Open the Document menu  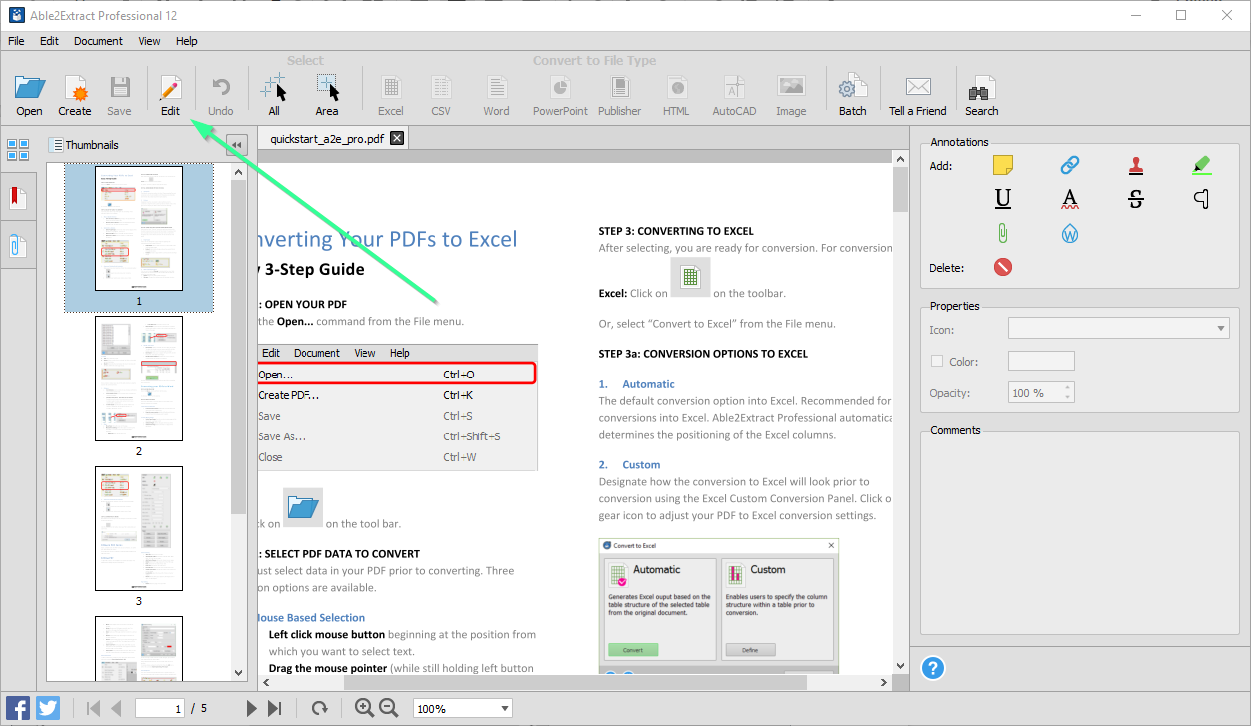point(98,41)
